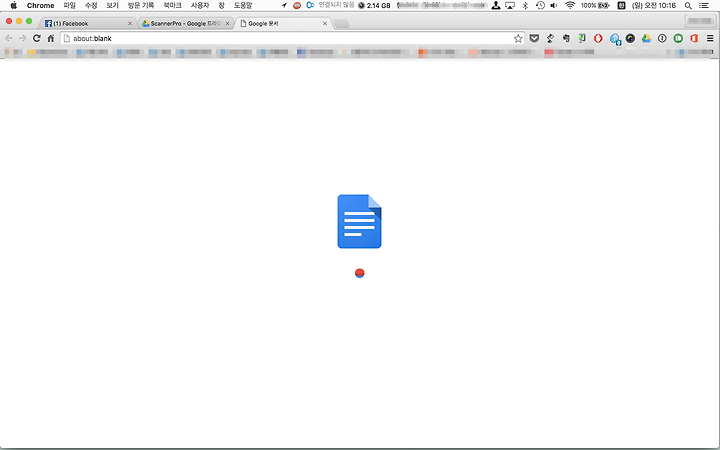This screenshot has height=450, width=720.
Task: Click the red oval menu bar icon
Action: coord(297,6)
